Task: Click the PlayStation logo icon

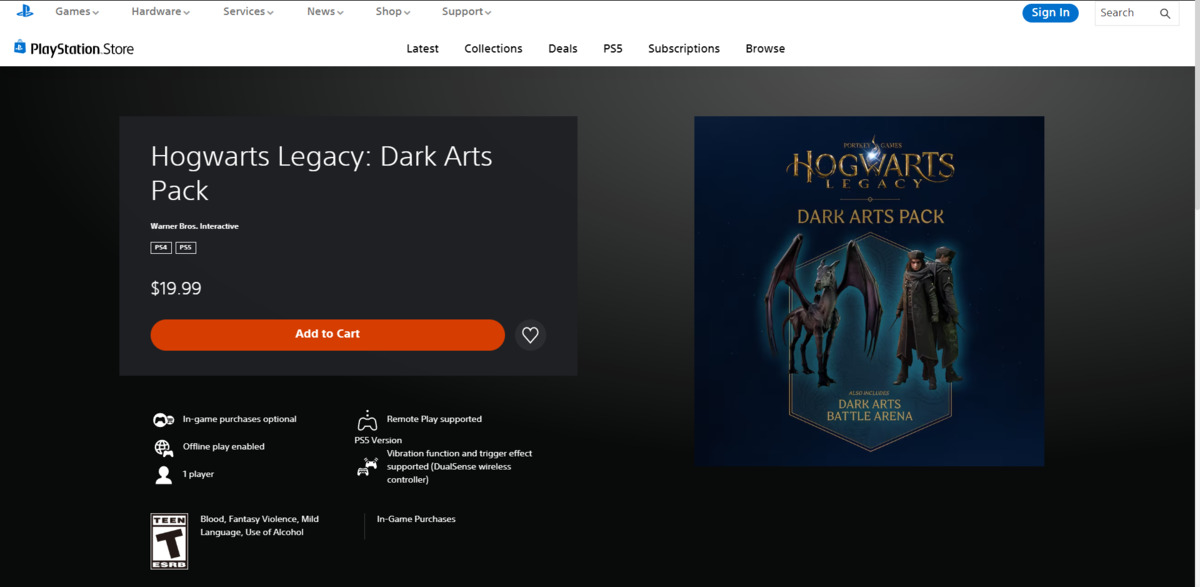Action: pos(25,12)
